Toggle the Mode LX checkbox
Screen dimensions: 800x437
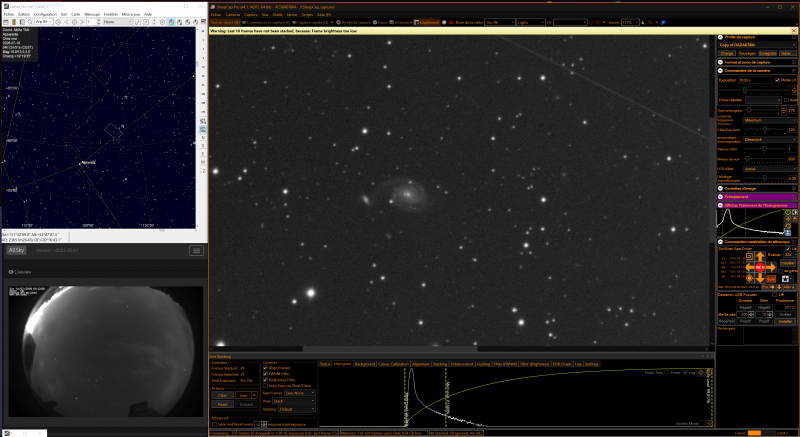click(777, 80)
